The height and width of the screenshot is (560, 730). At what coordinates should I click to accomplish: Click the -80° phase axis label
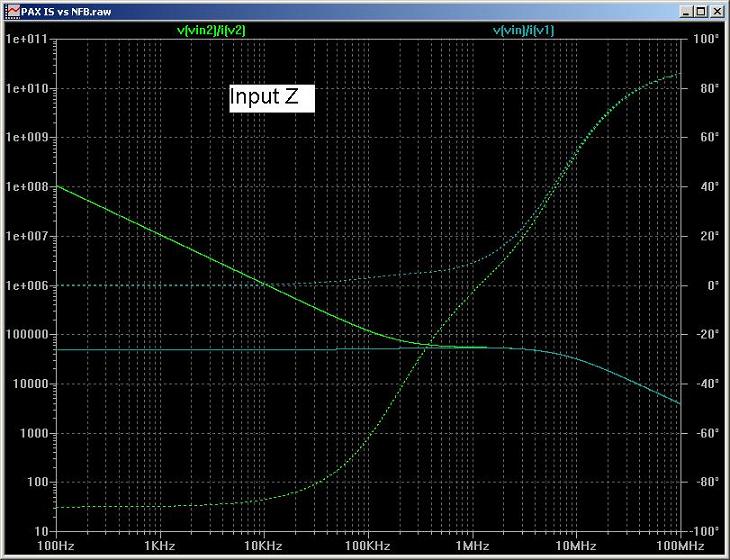[708, 482]
